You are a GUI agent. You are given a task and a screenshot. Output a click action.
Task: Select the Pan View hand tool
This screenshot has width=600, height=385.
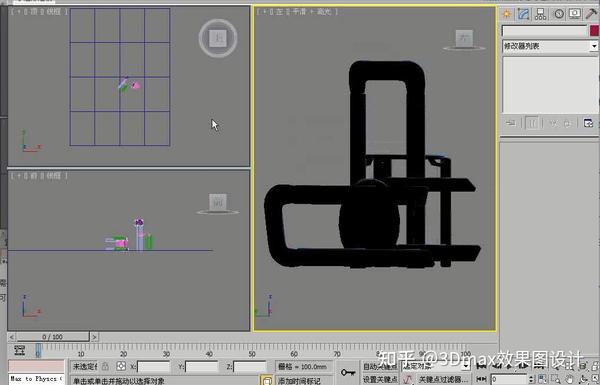pyautogui.click(x=570, y=380)
